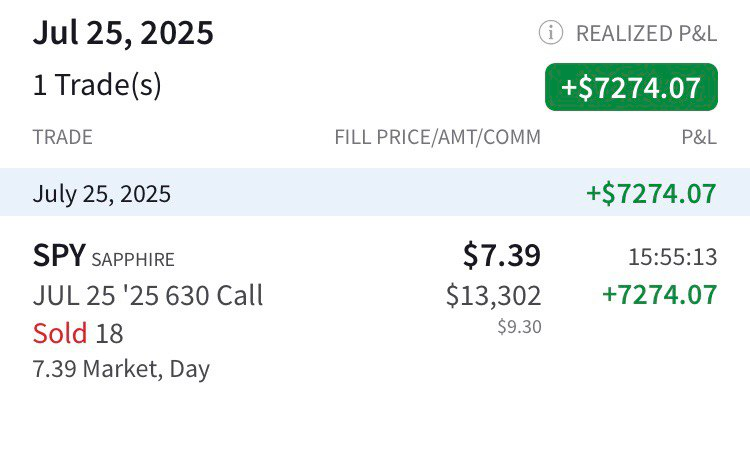Select the Jul 25, 2025 date heading
This screenshot has width=750, height=474.
click(x=123, y=33)
